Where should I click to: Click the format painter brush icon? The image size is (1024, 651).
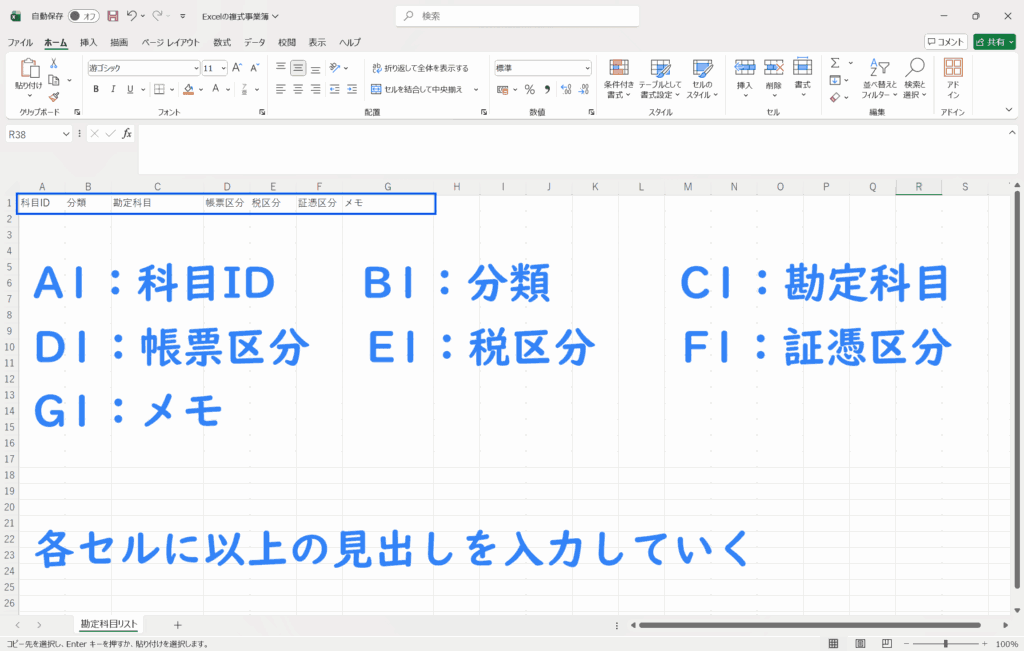(54, 97)
